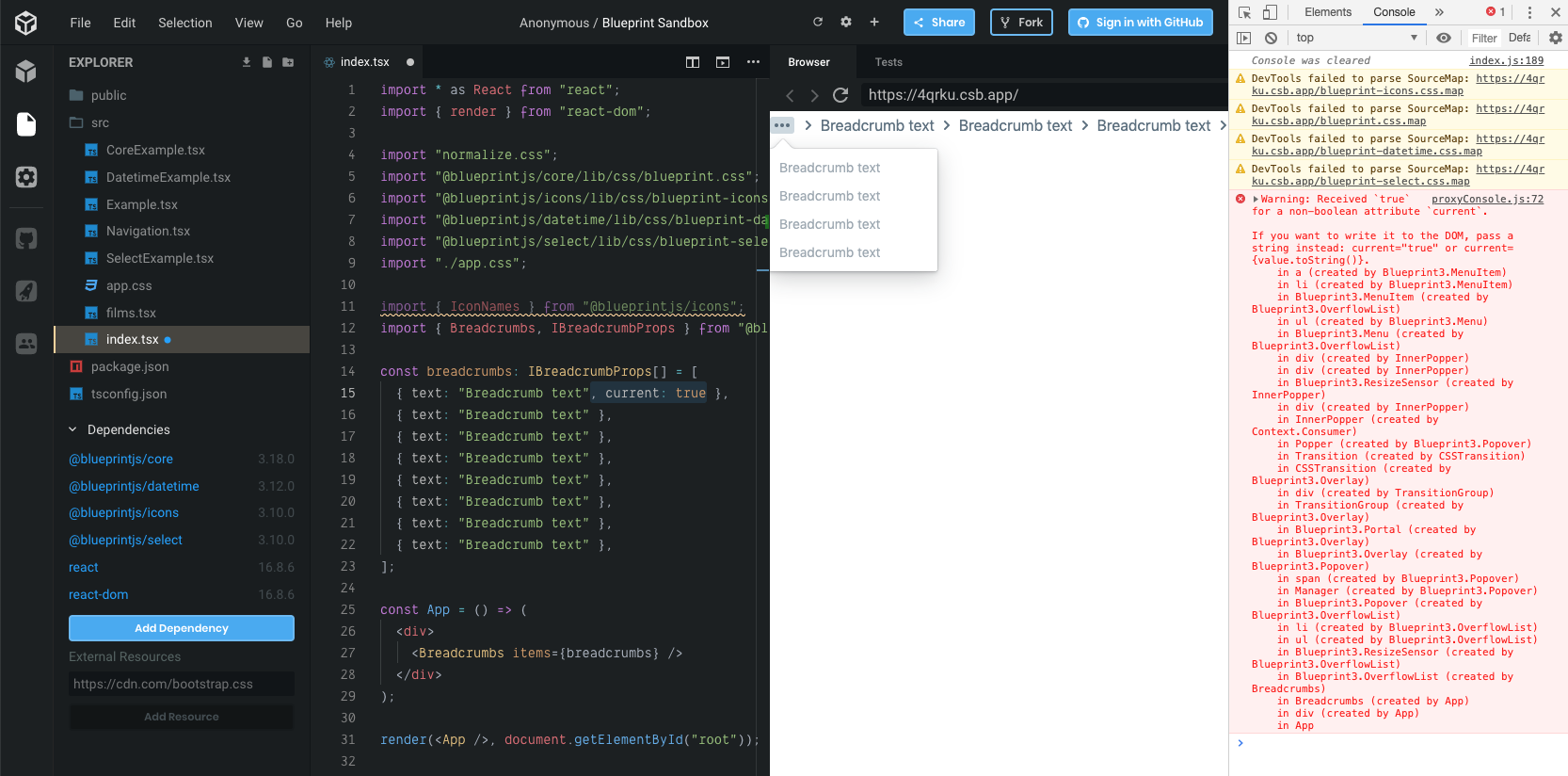
Task: Open the Selection menu
Action: (185, 23)
